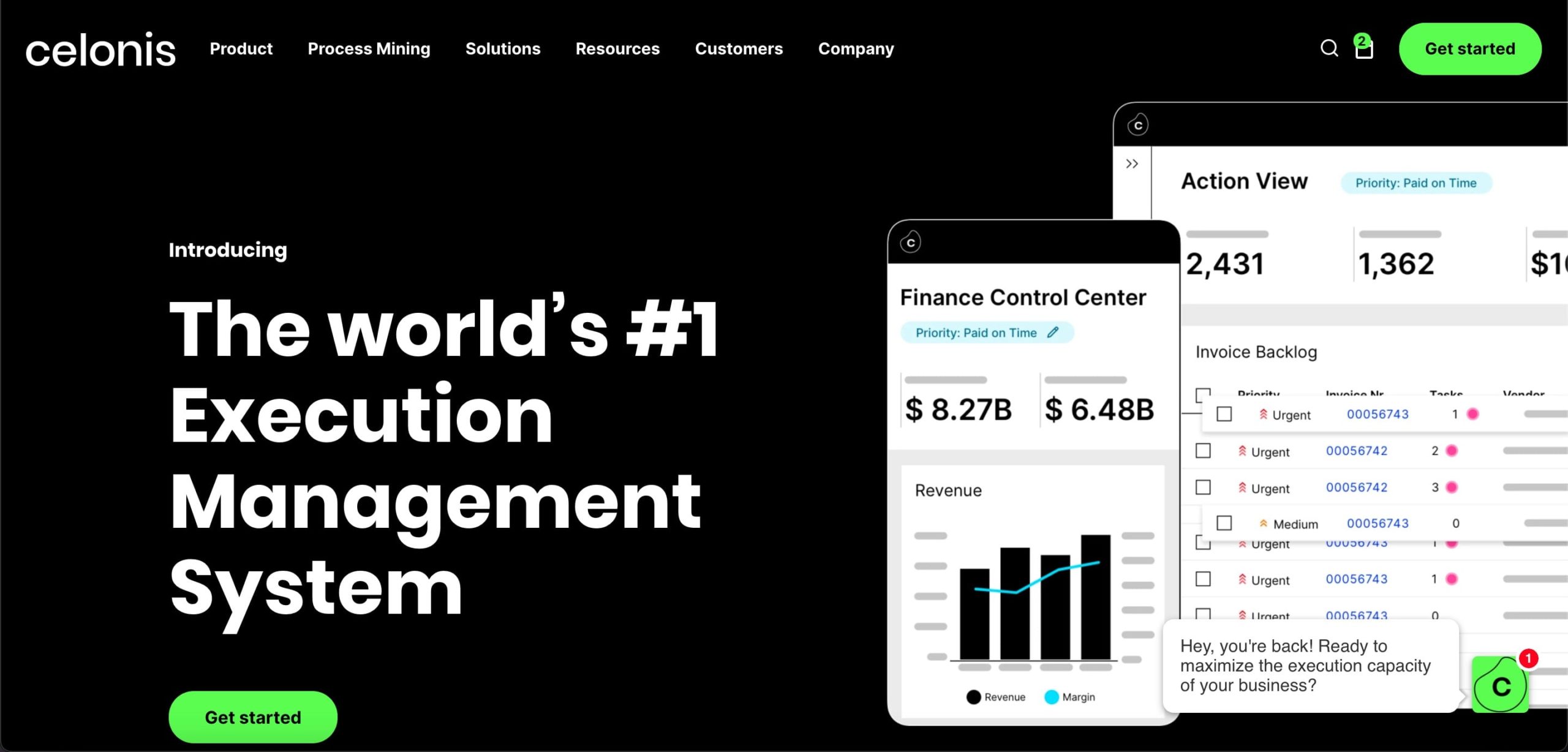Open the Process Mining menu item
Viewport: 1568px width, 752px height.
[368, 48]
